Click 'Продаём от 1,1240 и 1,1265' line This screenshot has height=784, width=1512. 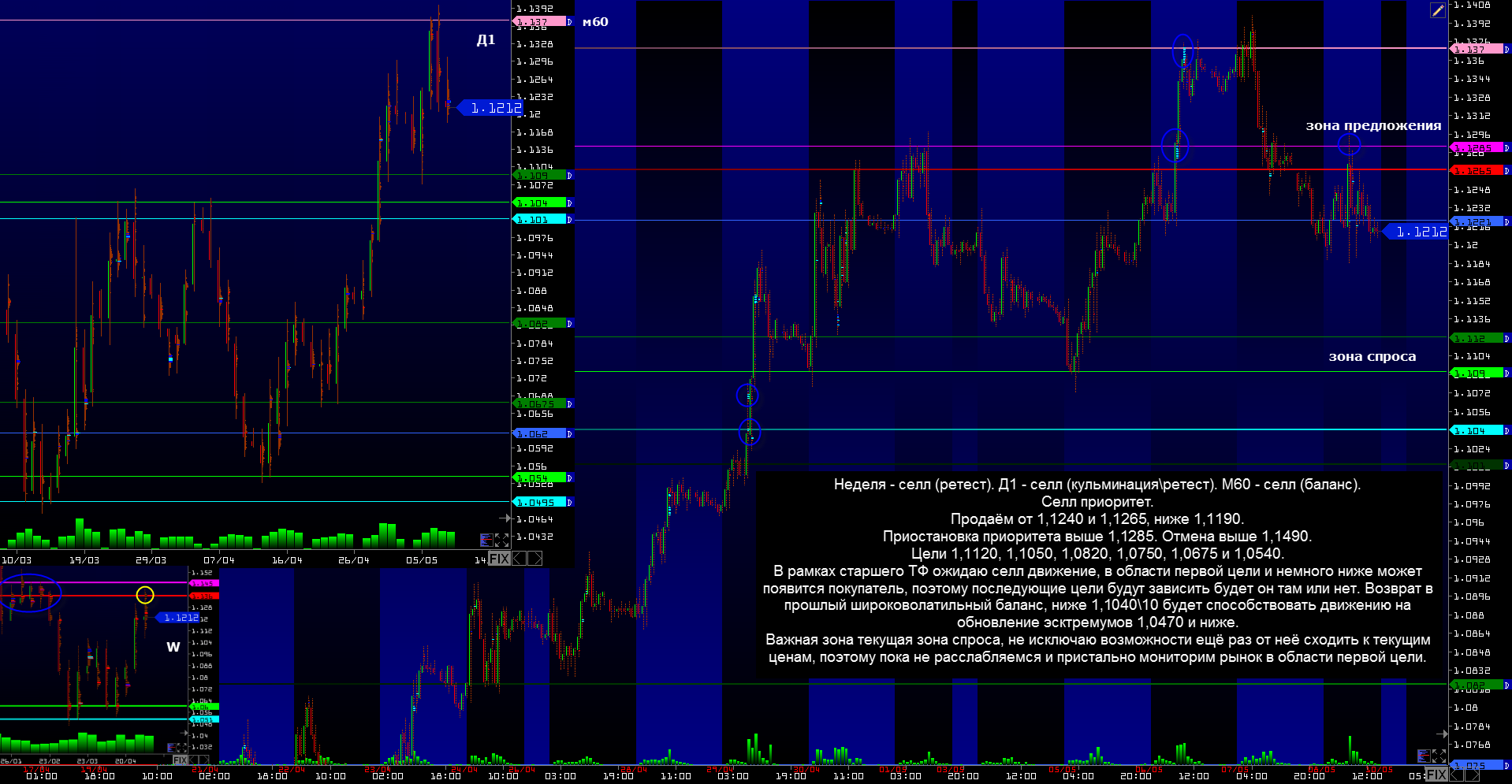coord(1097,519)
